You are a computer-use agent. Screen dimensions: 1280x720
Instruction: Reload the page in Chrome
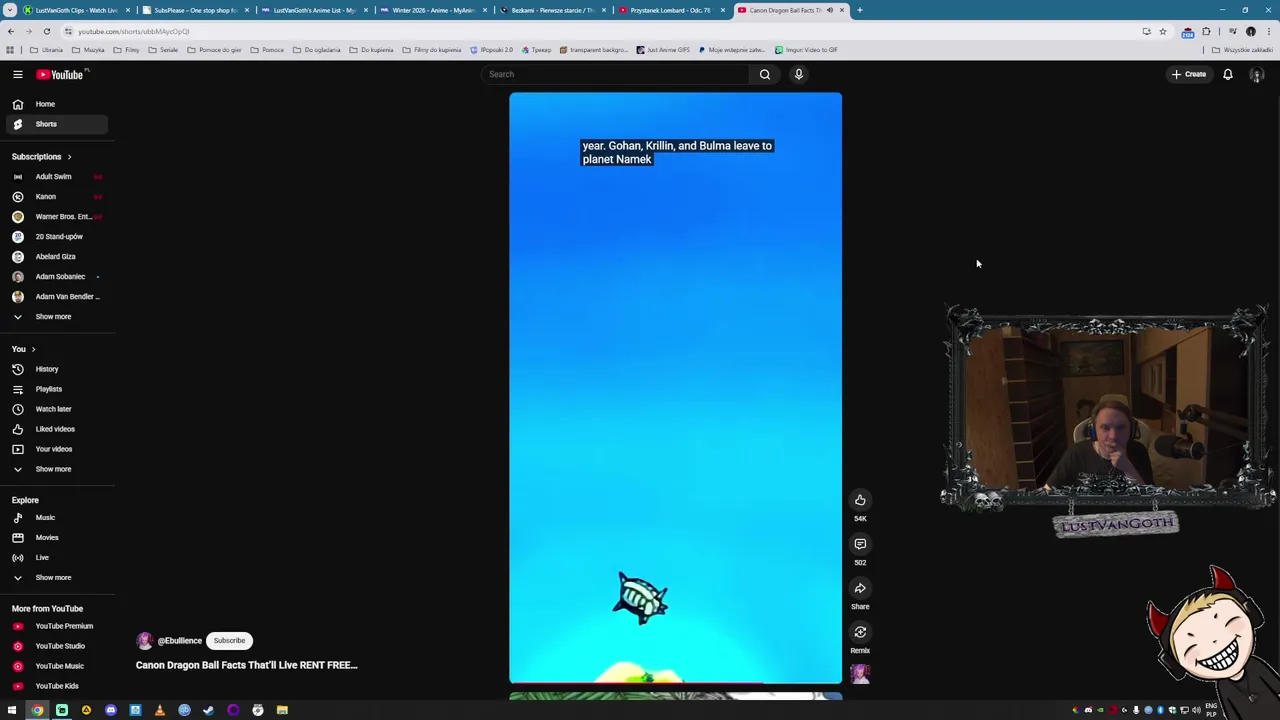coord(46,31)
